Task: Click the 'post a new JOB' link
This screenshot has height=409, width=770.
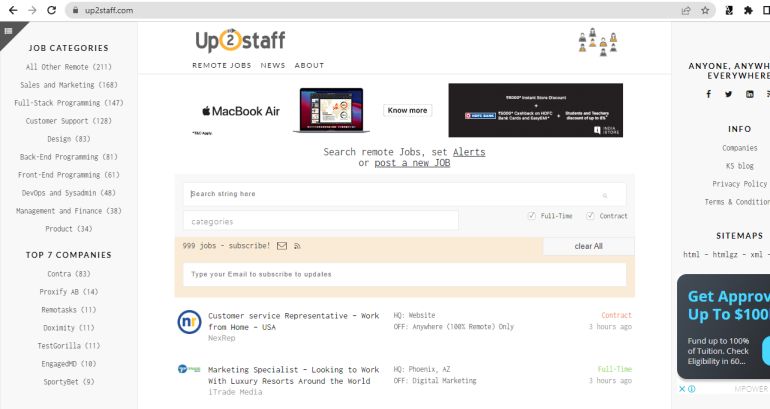Action: click(x=412, y=163)
